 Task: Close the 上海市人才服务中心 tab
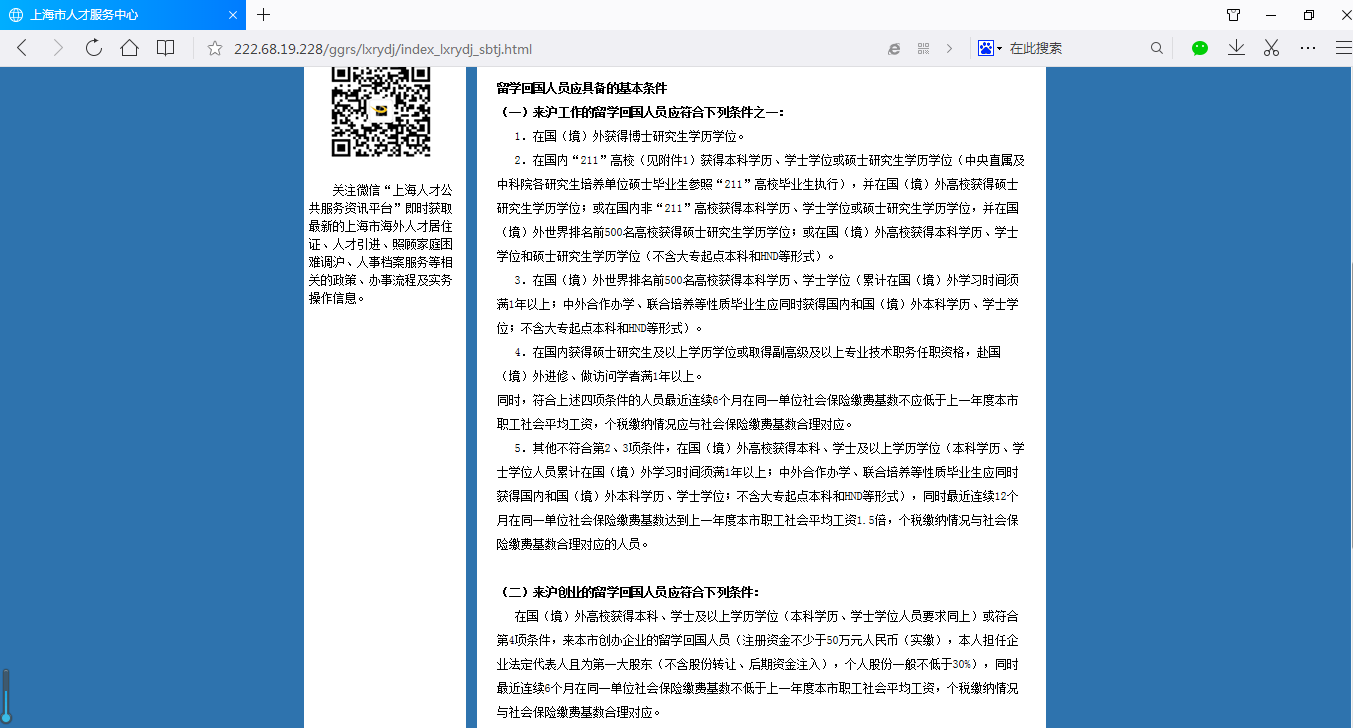click(x=231, y=15)
